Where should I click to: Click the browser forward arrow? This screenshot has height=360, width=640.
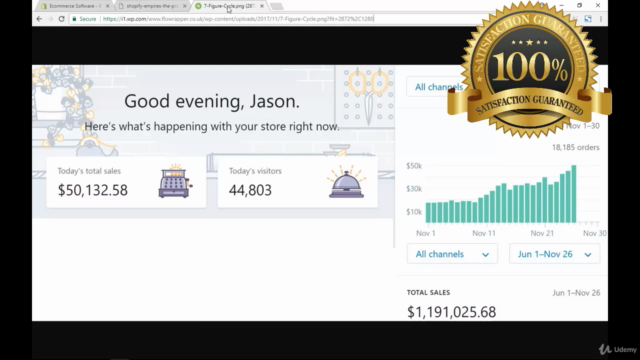click(x=50, y=19)
